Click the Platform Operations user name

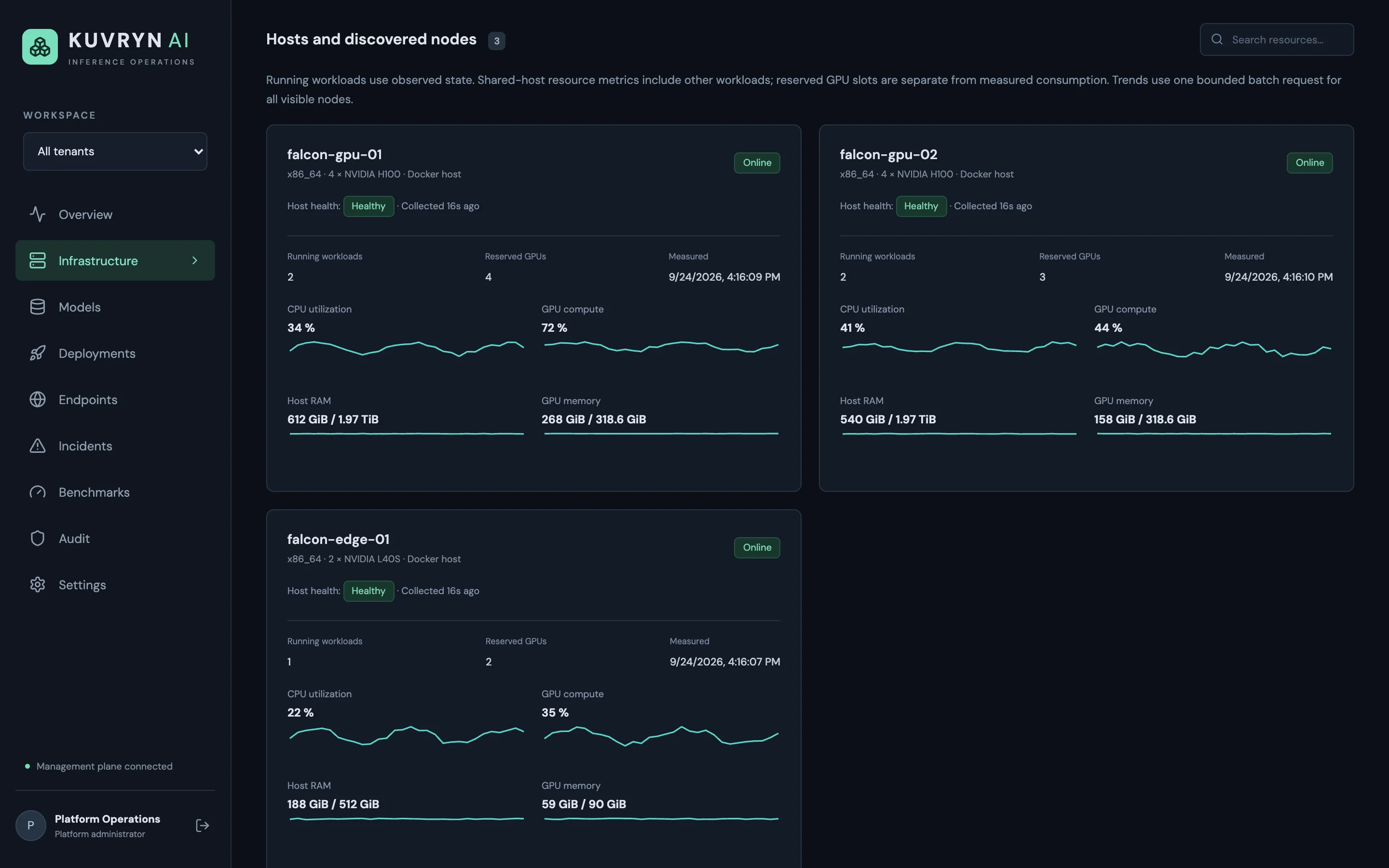coord(108,819)
